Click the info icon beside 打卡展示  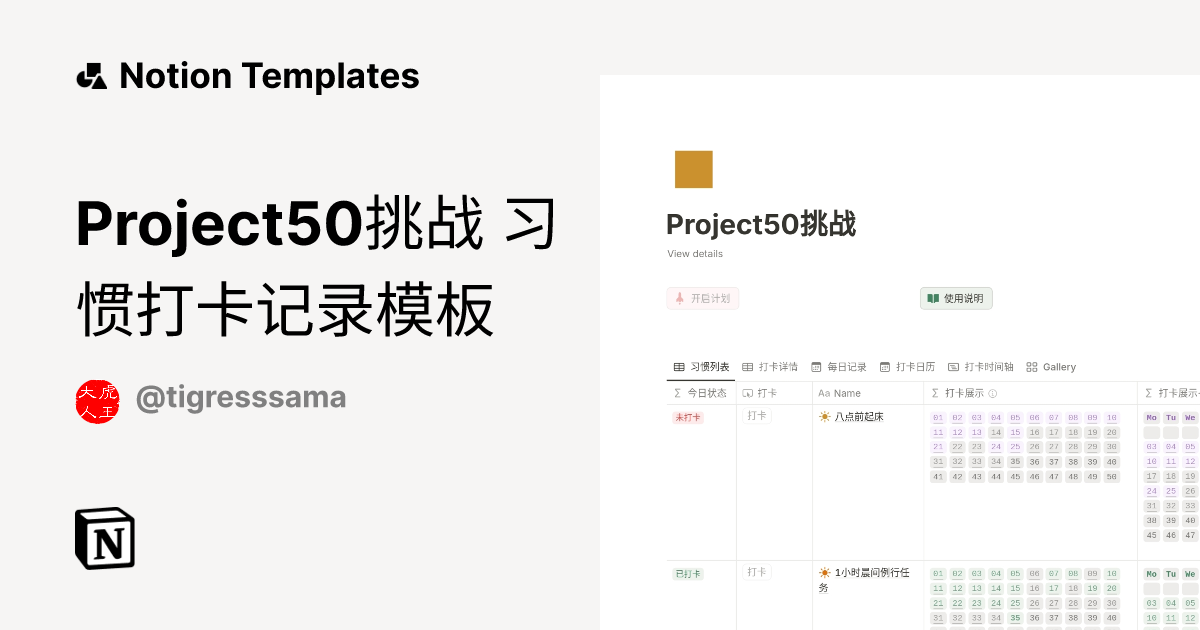click(993, 394)
